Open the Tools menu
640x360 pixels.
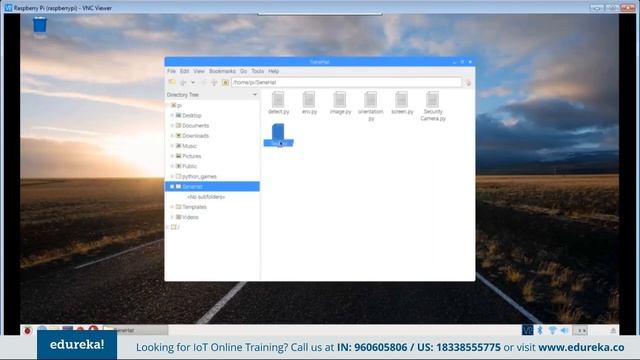coord(258,71)
